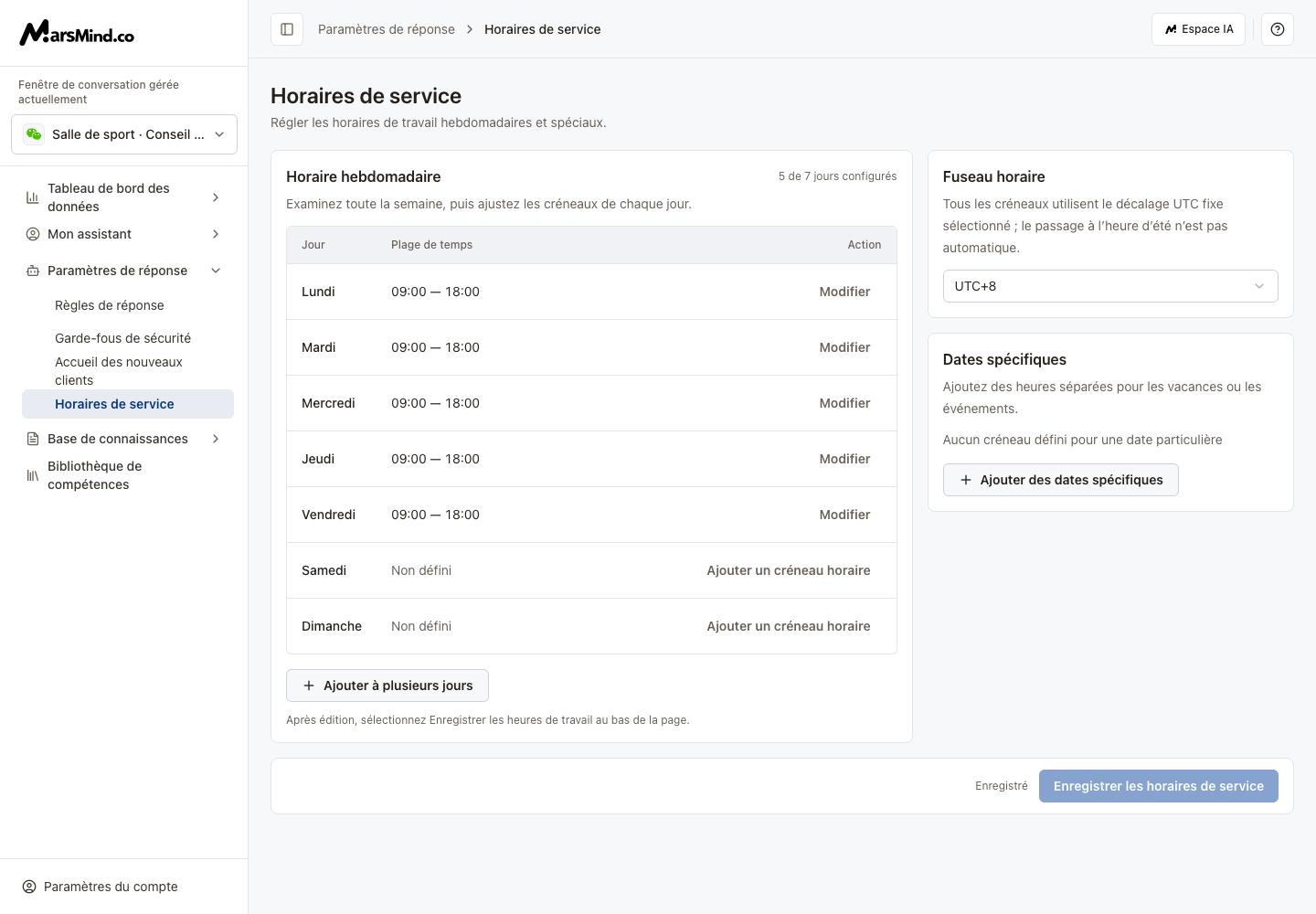Open the UTC+8 timezone dropdown
1316x914 pixels.
1110,286
